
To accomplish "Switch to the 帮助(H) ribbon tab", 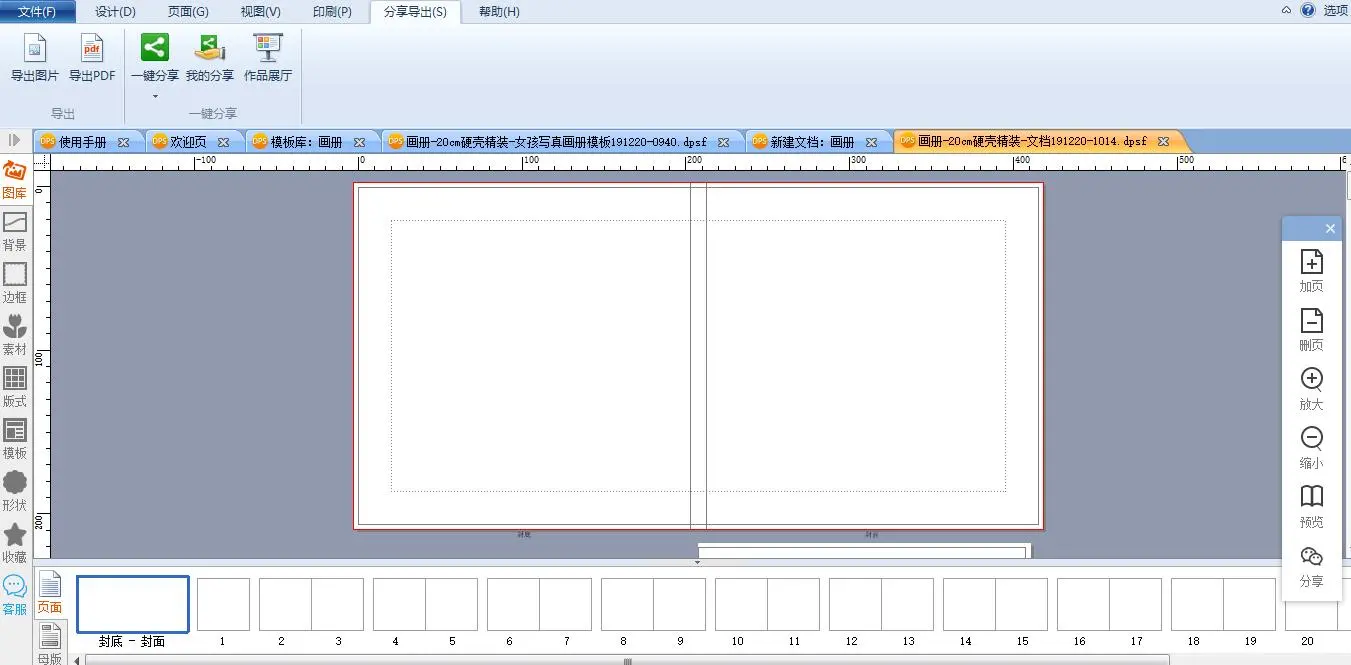I will coord(499,12).
